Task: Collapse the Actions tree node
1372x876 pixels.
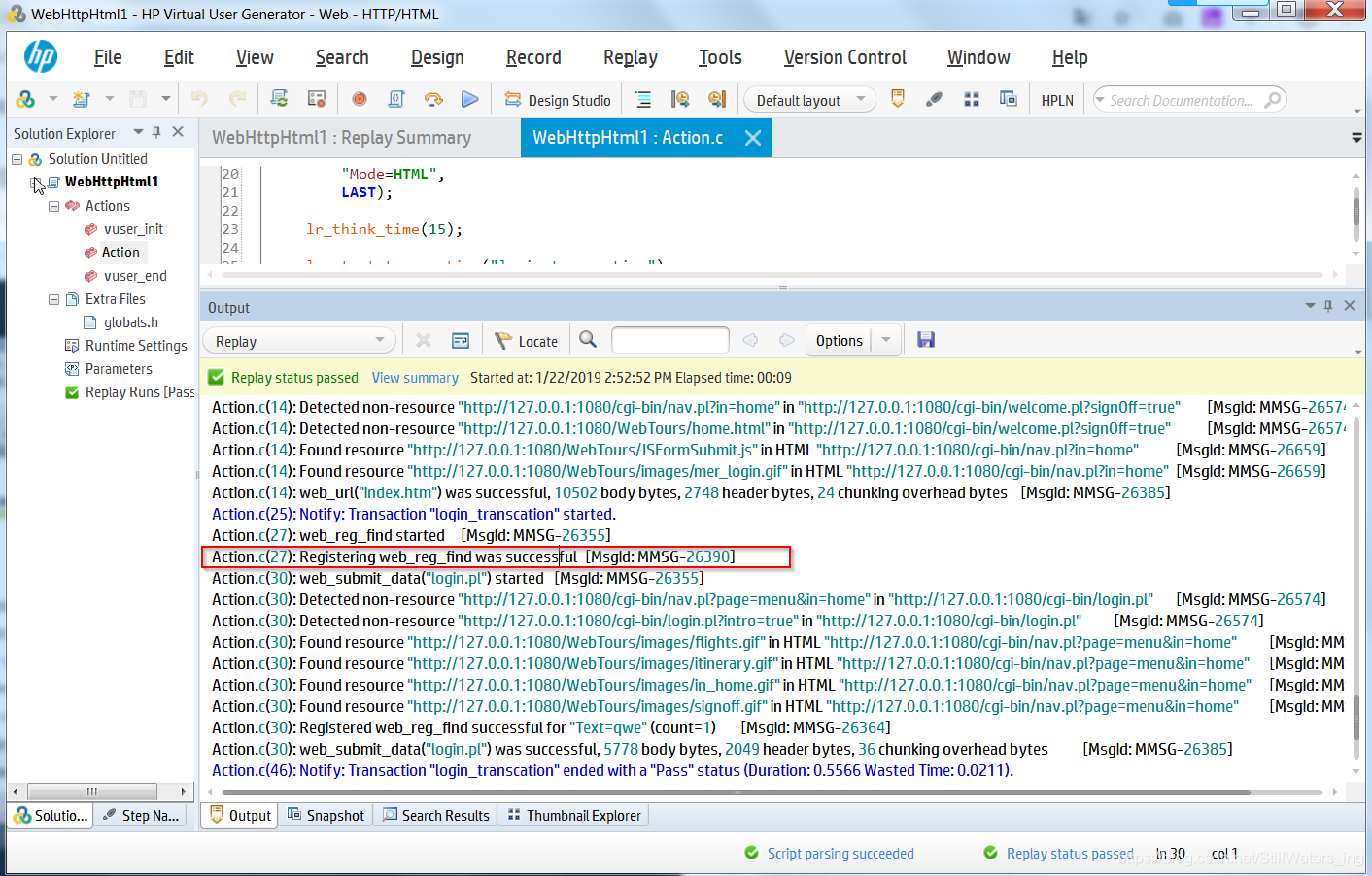Action: 53,206
